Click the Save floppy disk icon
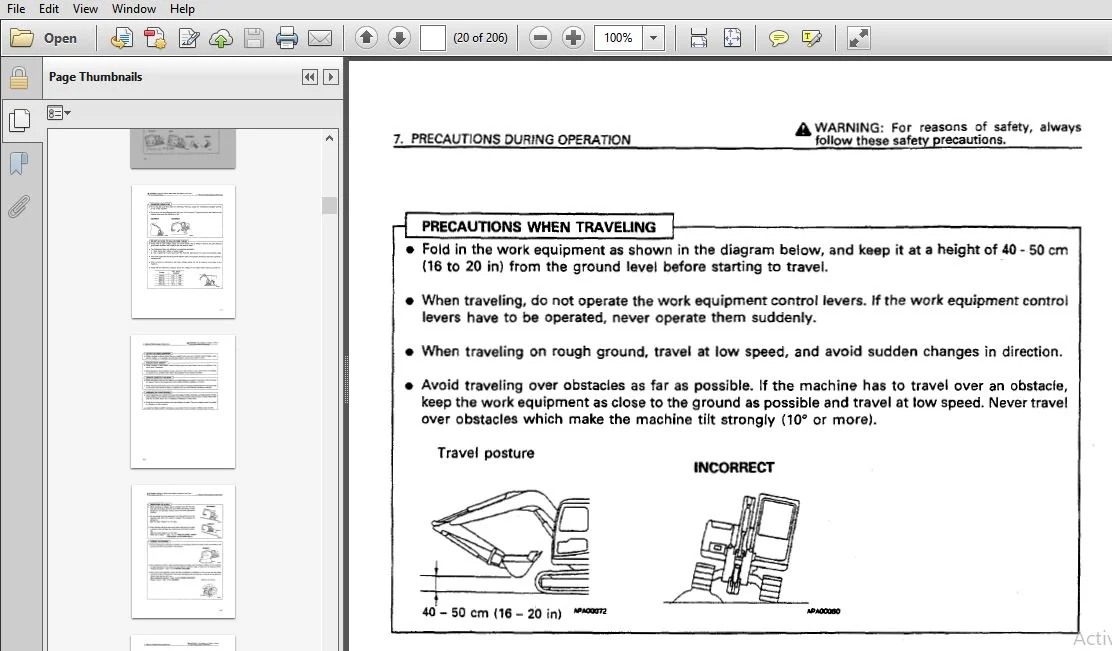Viewport: 1112px width, 651px height. (254, 38)
